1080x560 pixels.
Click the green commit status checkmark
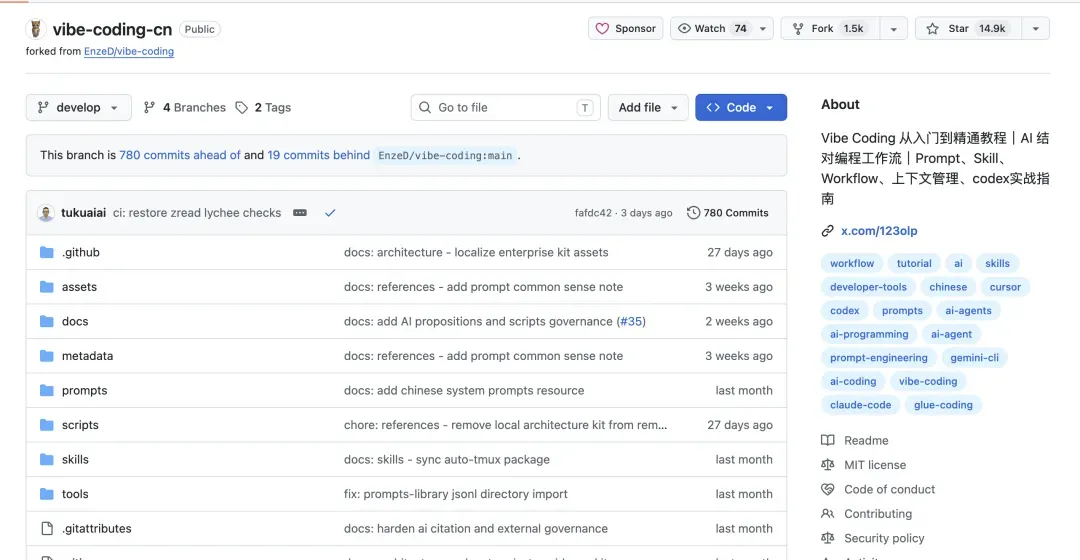[x=330, y=213]
